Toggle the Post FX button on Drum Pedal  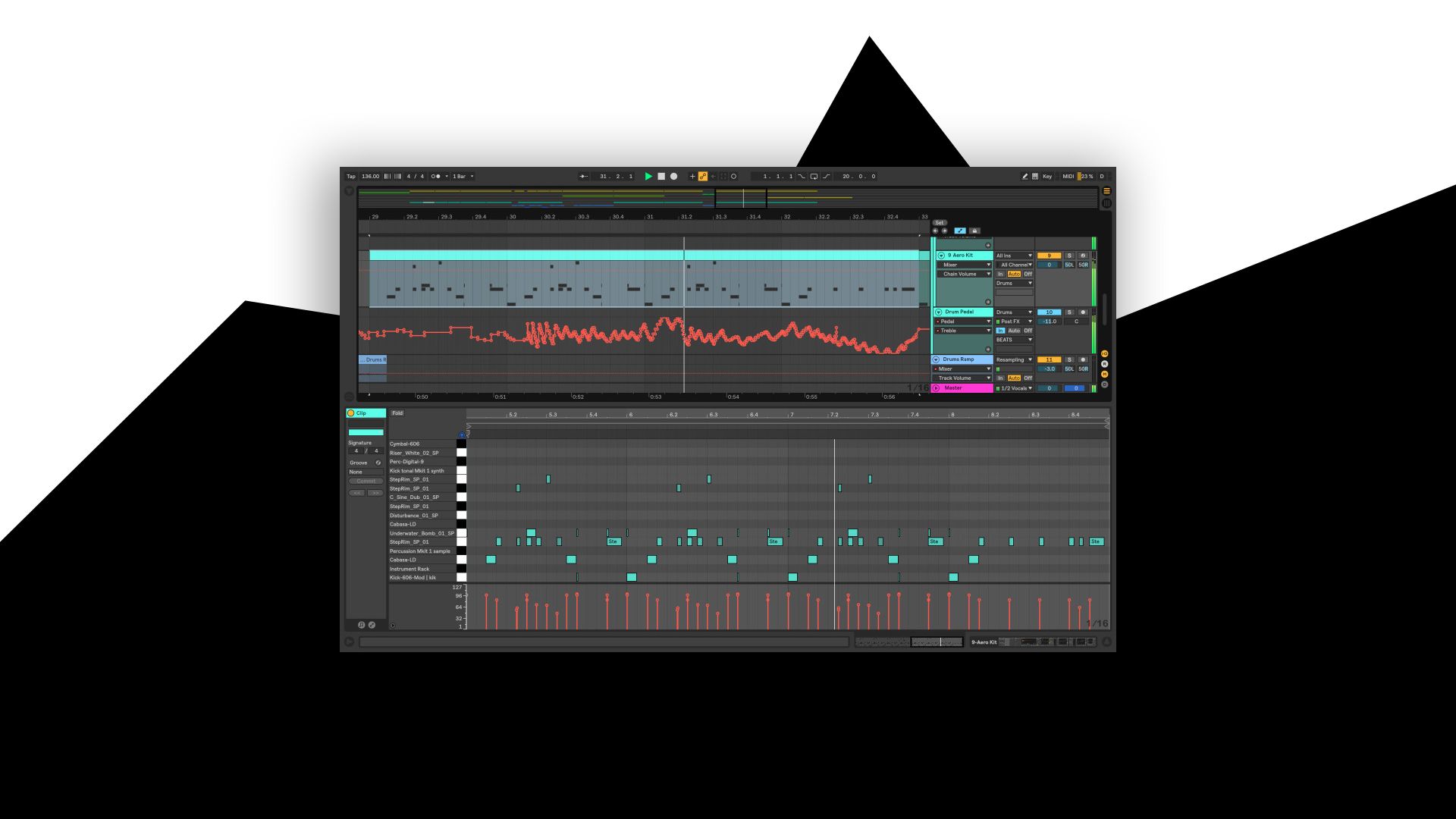(x=997, y=320)
